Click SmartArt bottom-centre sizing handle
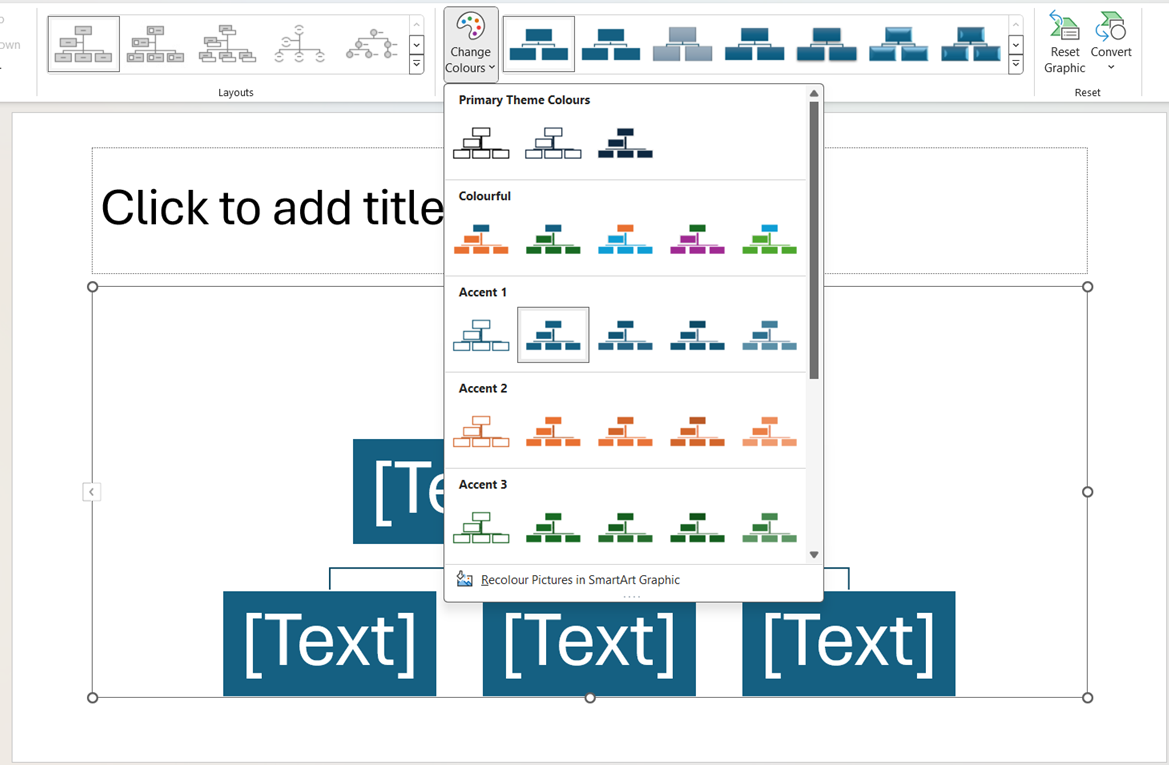Screen dimensions: 1169x765 pyautogui.click(x=590, y=698)
